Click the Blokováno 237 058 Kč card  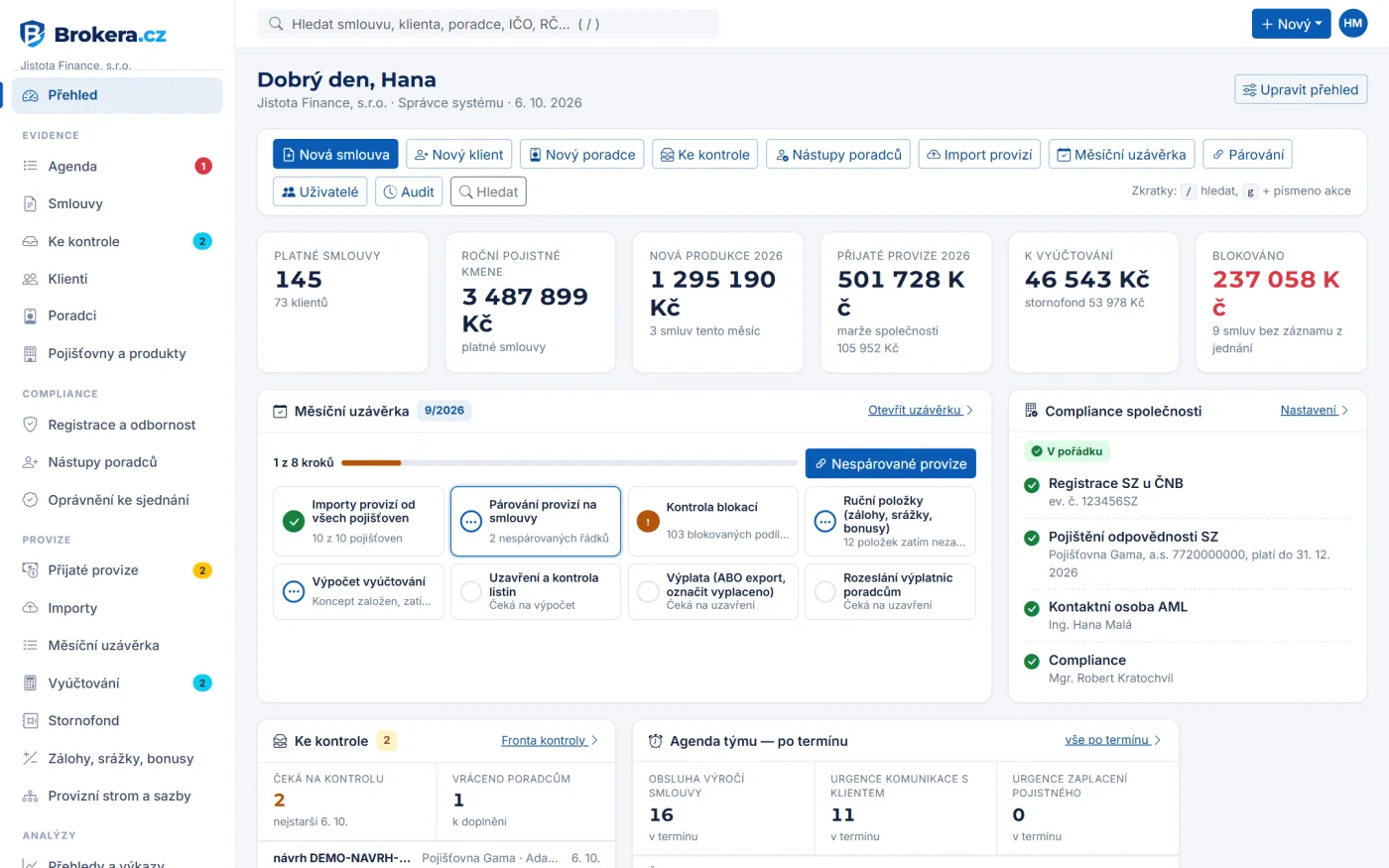point(1281,303)
